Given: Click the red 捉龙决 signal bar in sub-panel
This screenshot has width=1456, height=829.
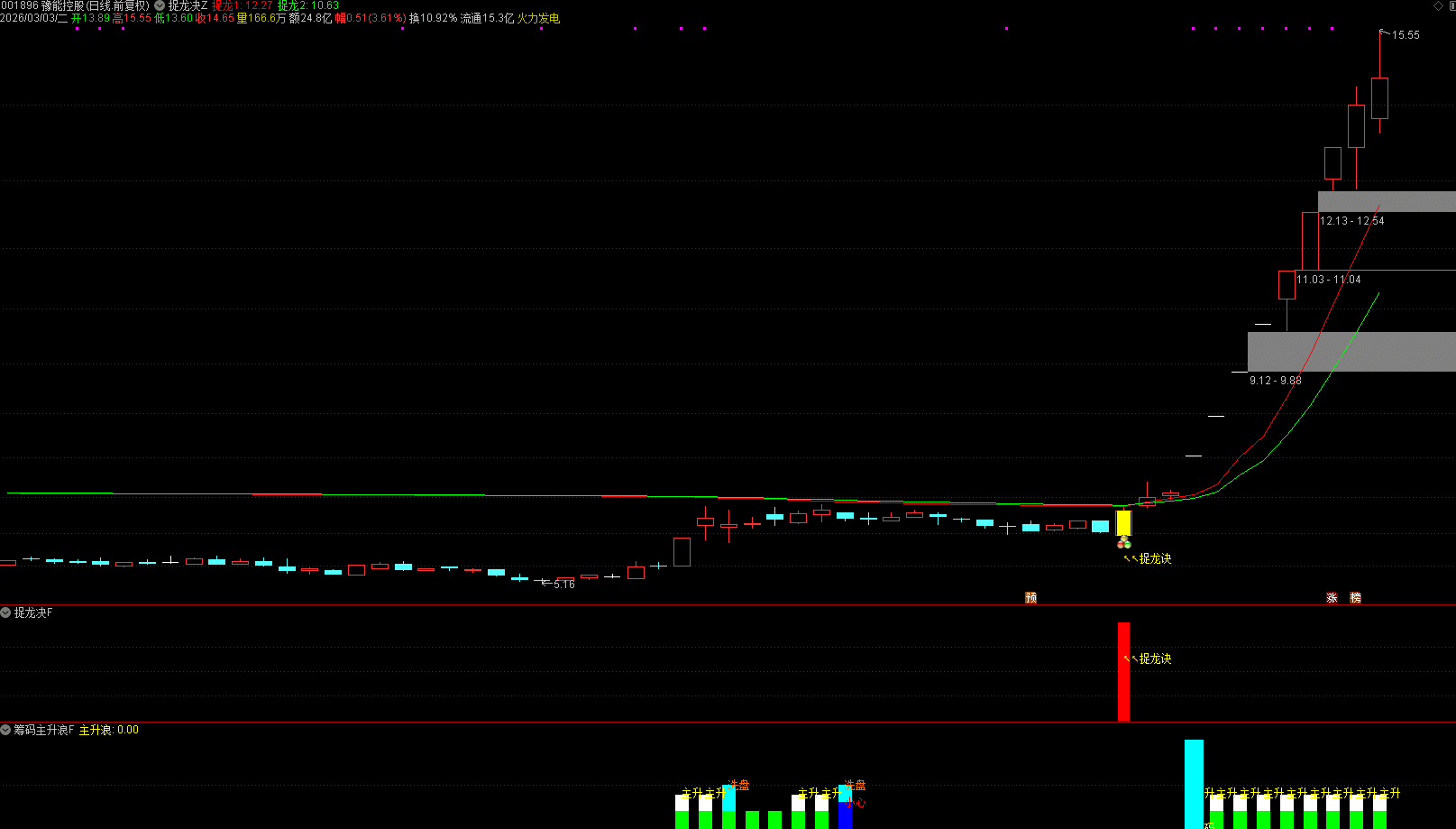Looking at the screenshot, I should coord(1123,671).
